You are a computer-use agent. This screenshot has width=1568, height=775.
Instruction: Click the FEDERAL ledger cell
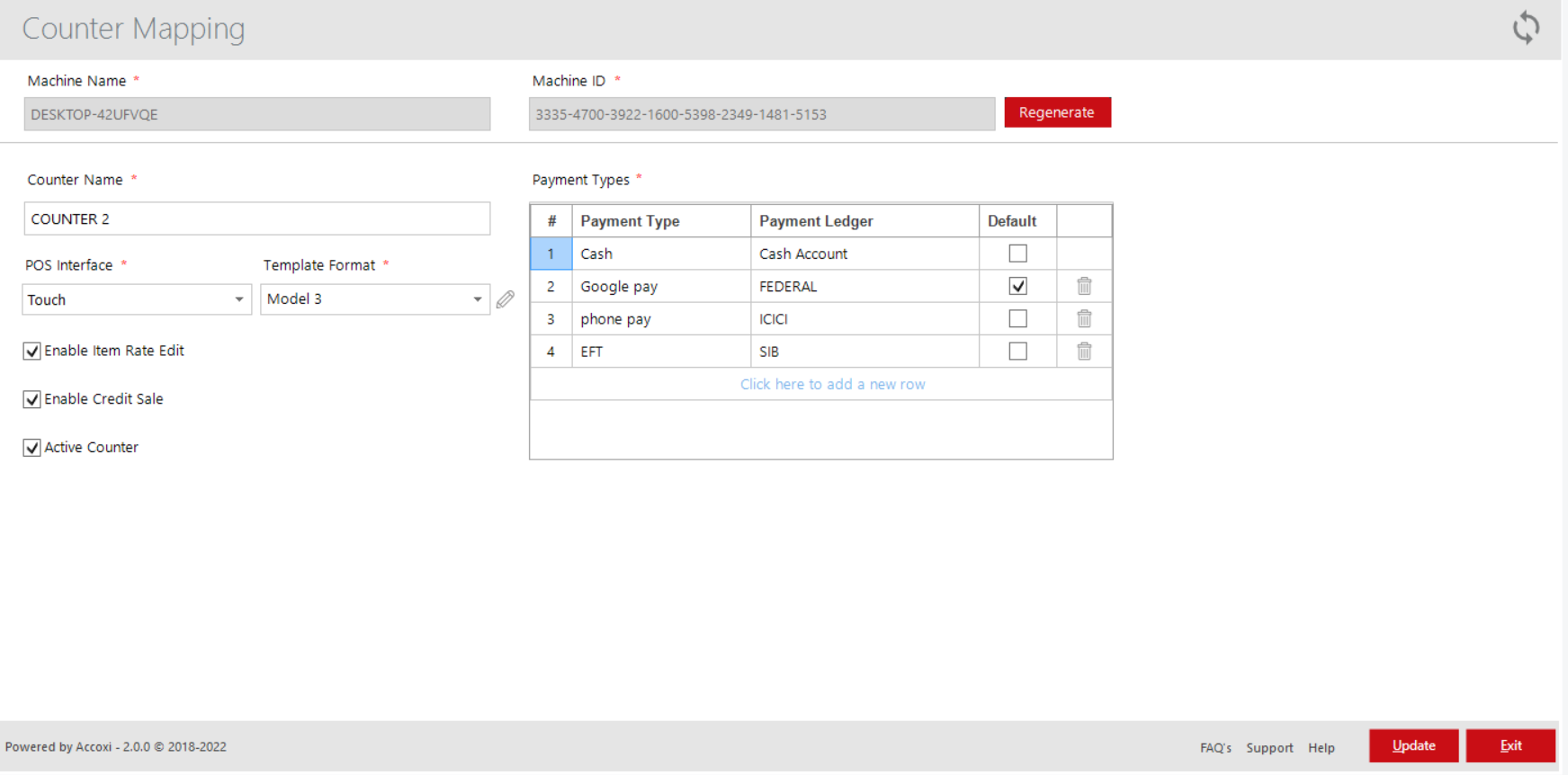coord(865,286)
